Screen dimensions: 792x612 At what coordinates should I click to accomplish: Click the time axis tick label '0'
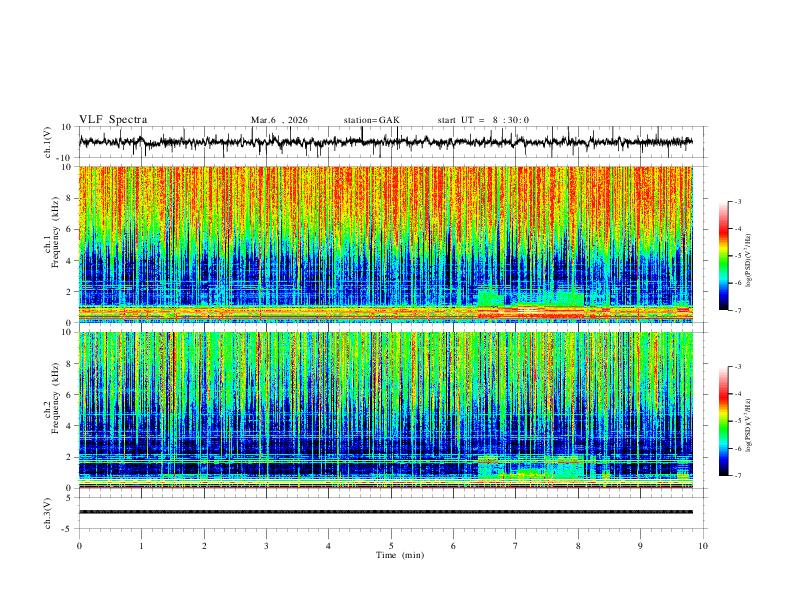[x=79, y=546]
